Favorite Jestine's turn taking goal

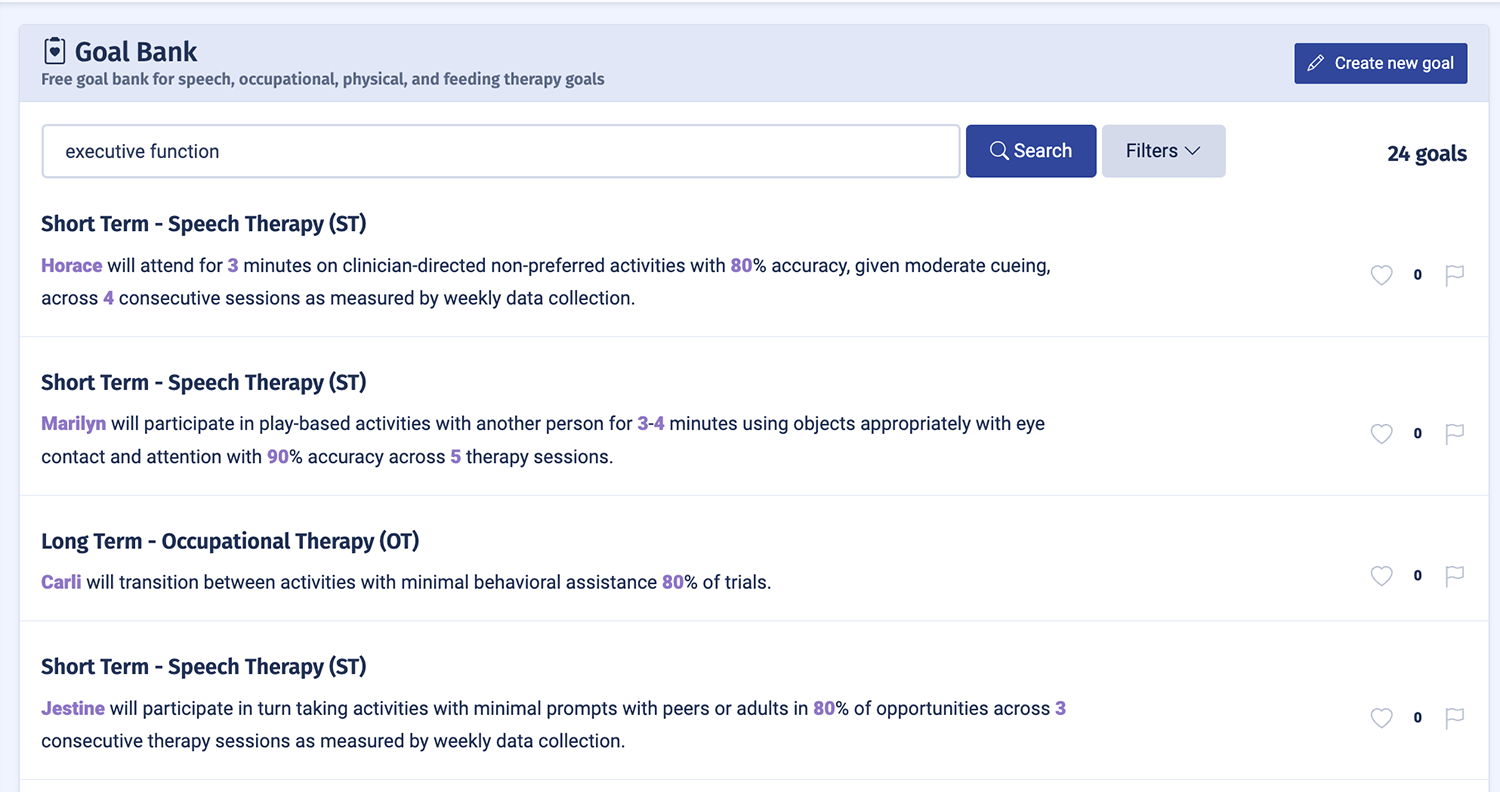[1381, 718]
